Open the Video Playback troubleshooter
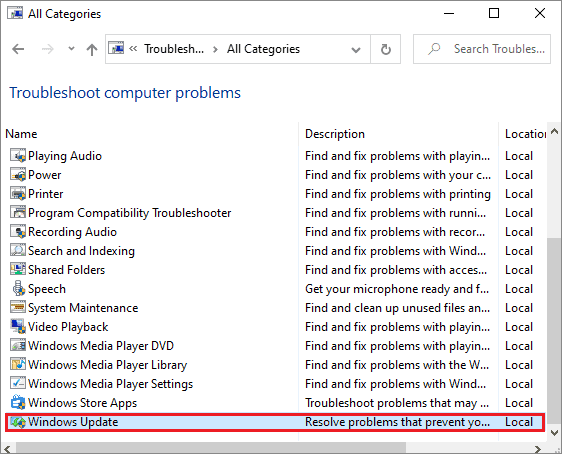Image resolution: width=562 pixels, height=454 pixels. click(68, 327)
